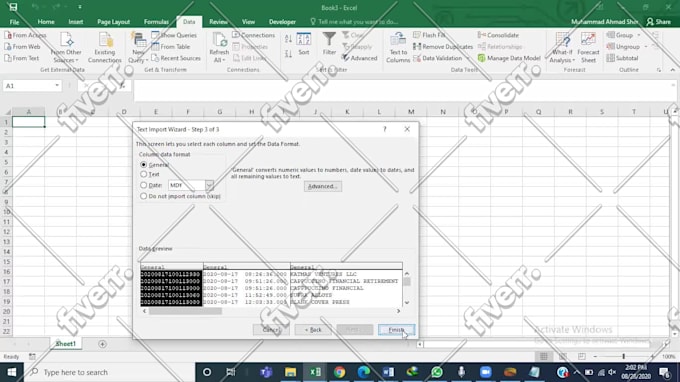Open Recent Sources
The height and width of the screenshot is (382, 680).
176,58
